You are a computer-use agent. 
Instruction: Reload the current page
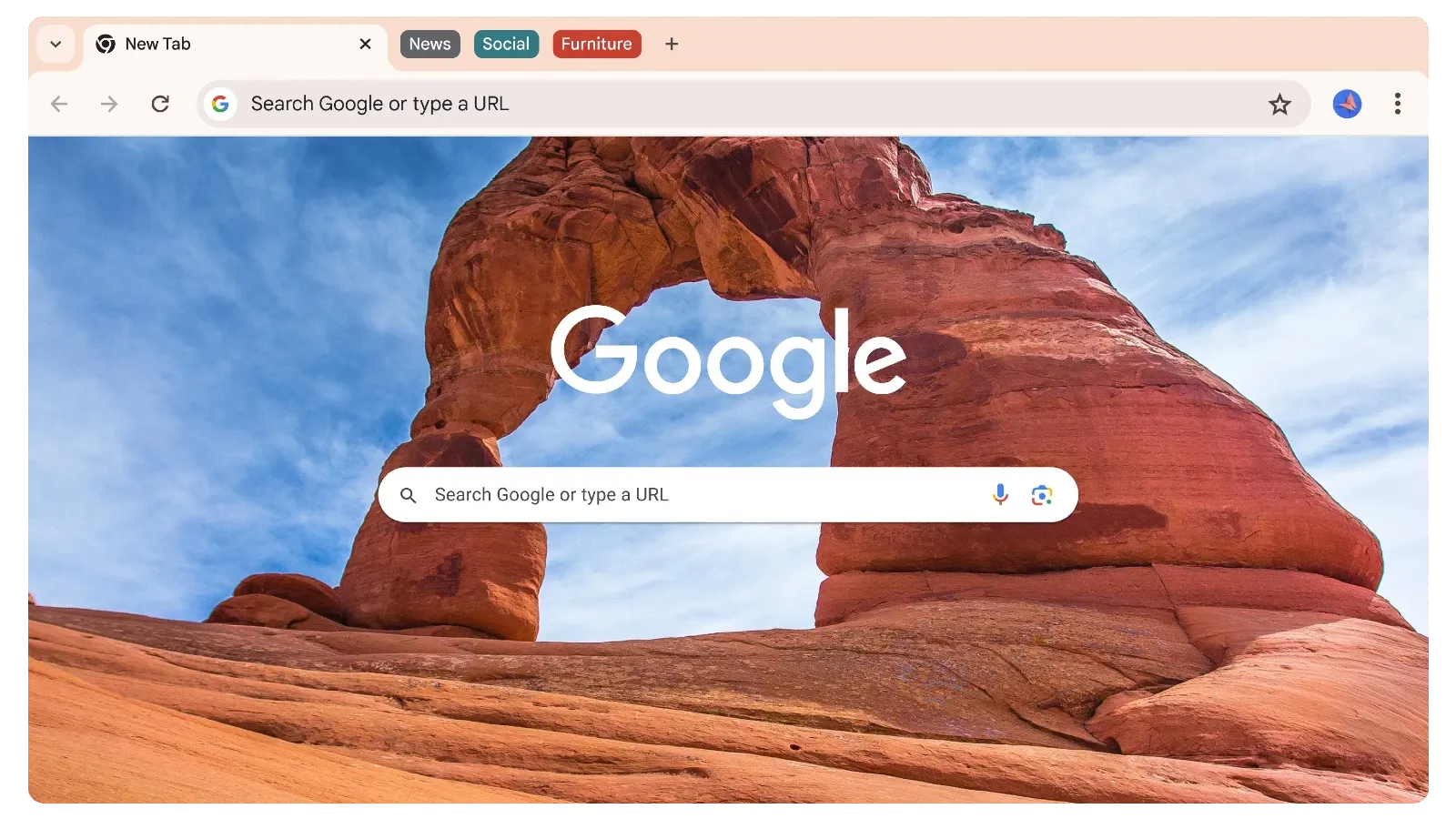161,104
